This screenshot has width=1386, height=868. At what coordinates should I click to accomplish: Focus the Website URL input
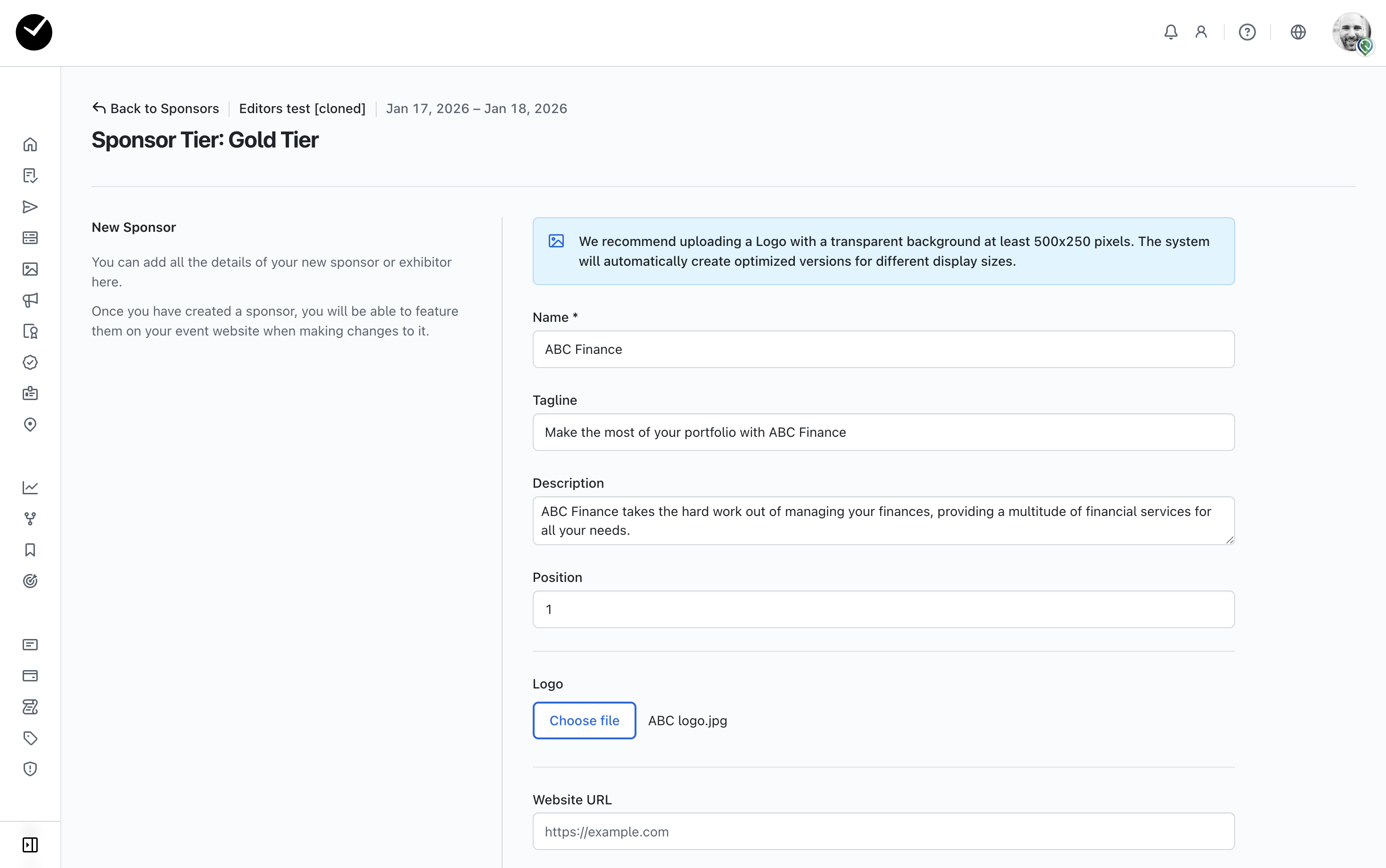(x=883, y=831)
